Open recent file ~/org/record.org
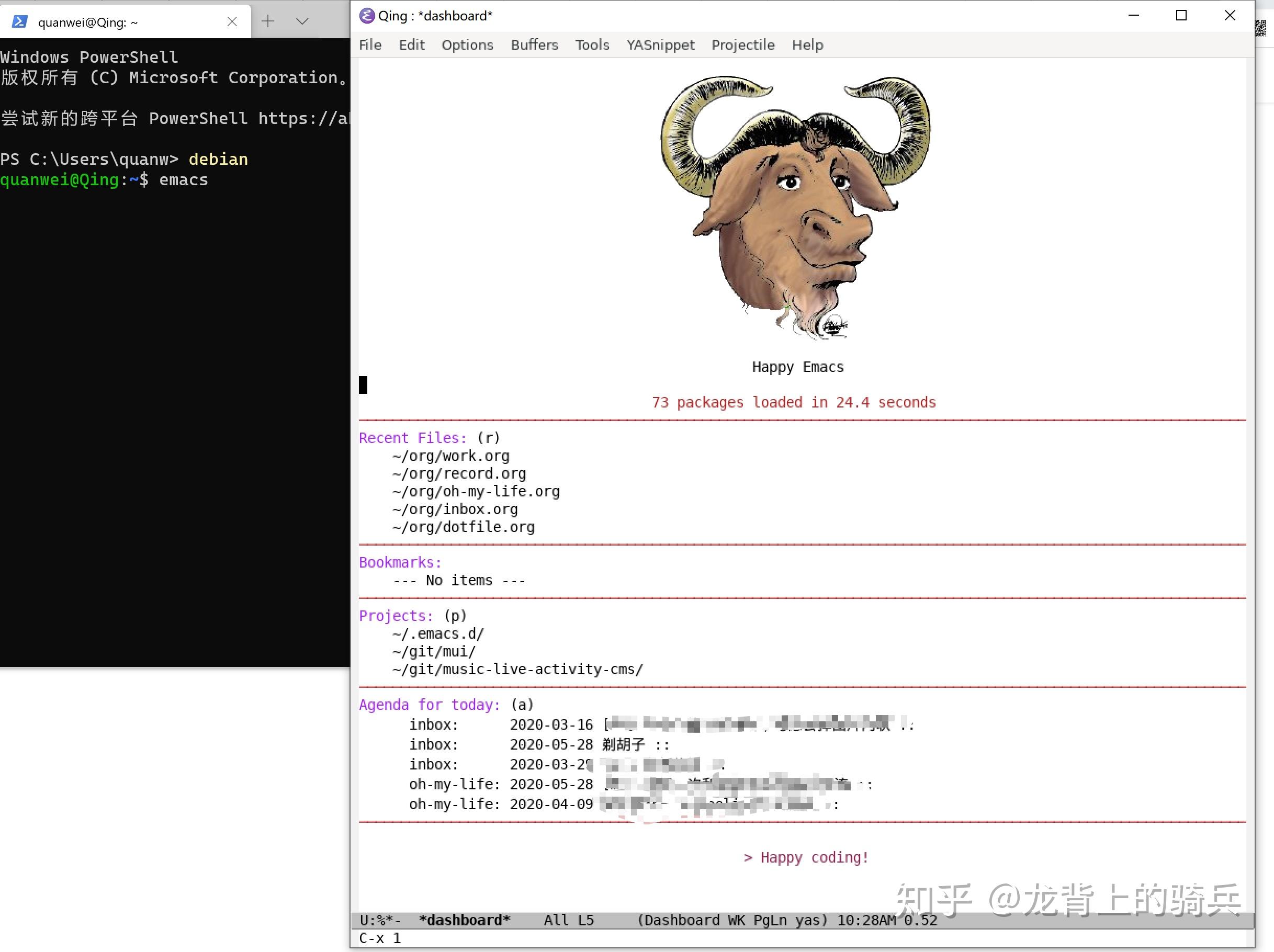This screenshot has width=1274, height=952. coord(458,473)
